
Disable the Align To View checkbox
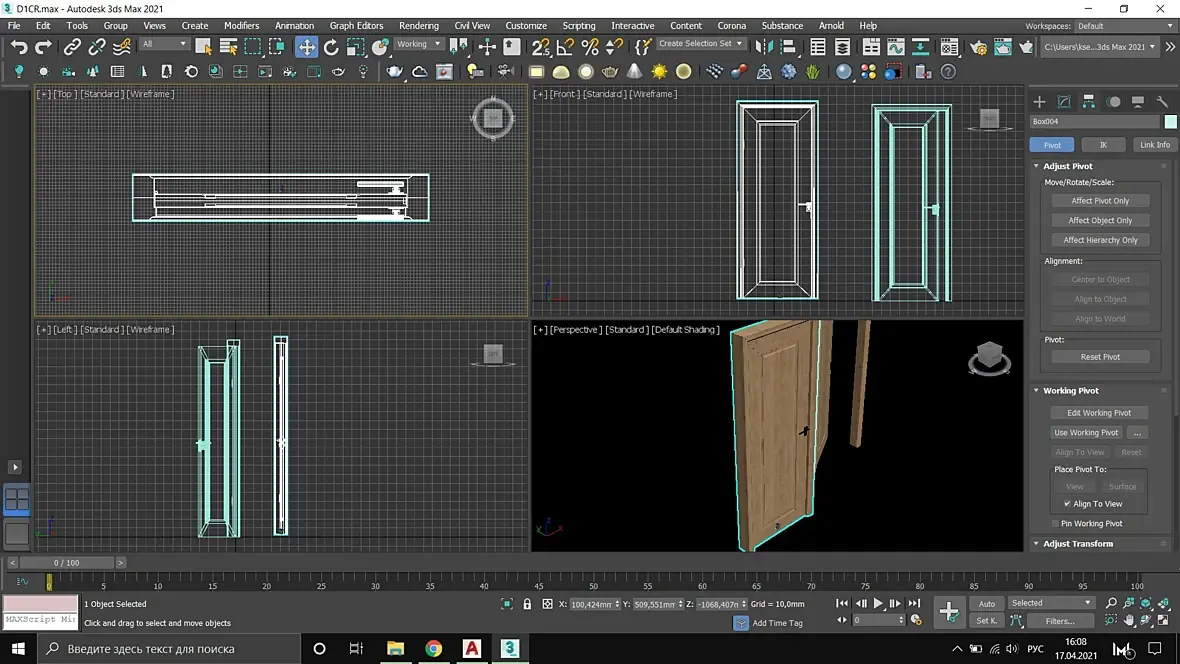(x=1067, y=504)
